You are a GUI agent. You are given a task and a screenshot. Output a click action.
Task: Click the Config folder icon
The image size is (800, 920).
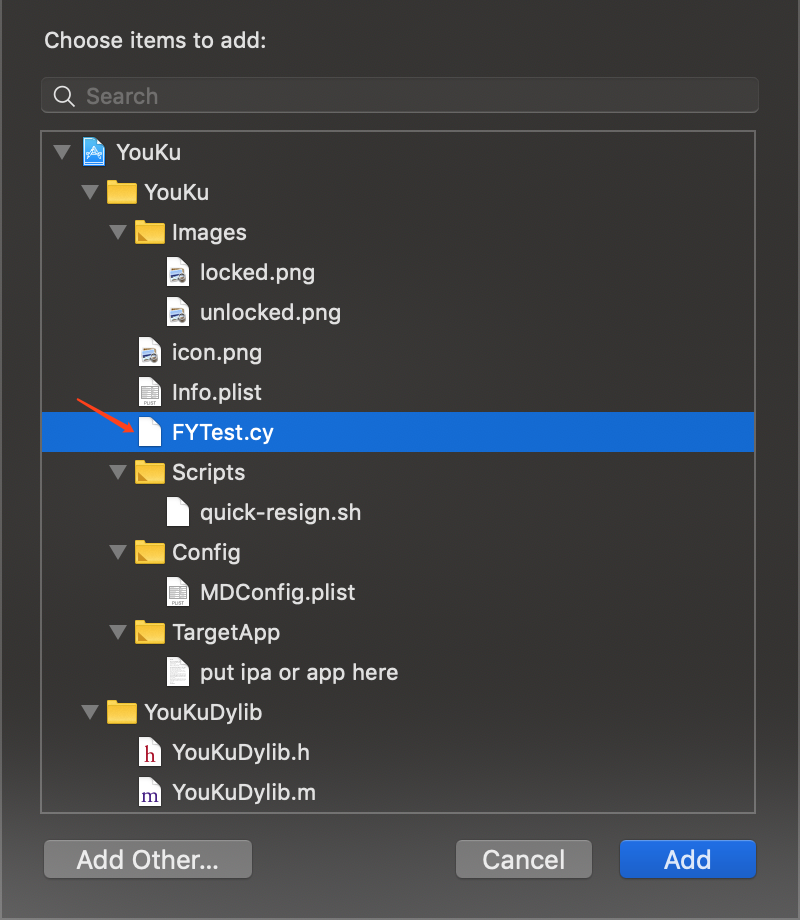click(150, 552)
